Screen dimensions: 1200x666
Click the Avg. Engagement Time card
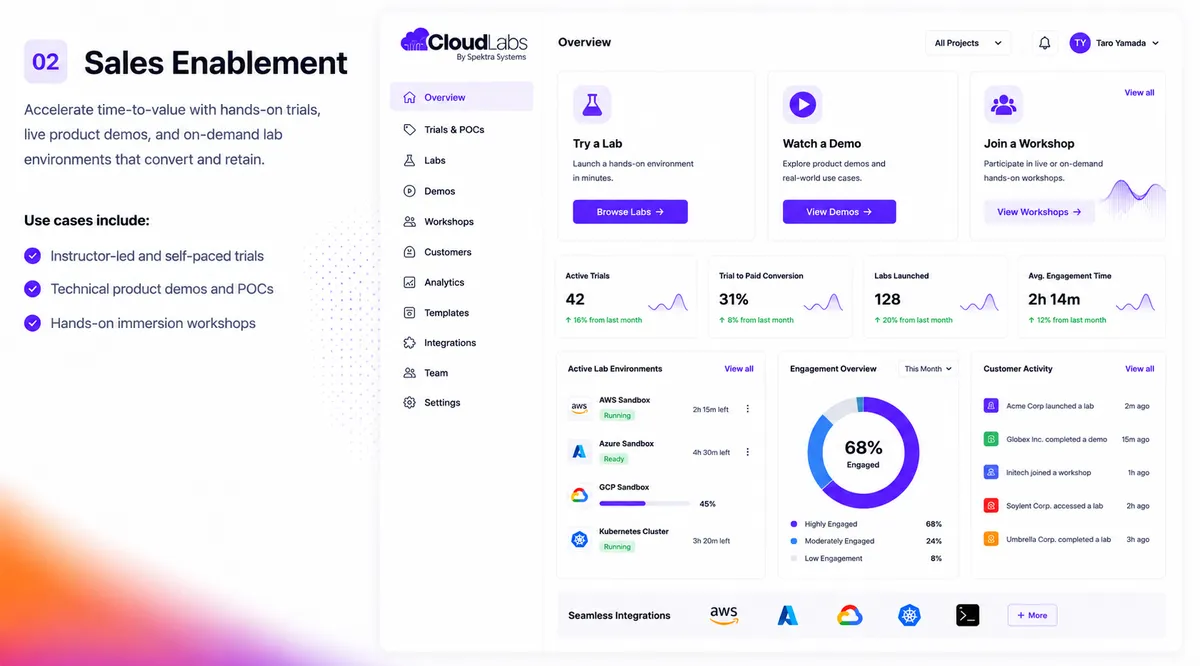pyautogui.click(x=1091, y=297)
